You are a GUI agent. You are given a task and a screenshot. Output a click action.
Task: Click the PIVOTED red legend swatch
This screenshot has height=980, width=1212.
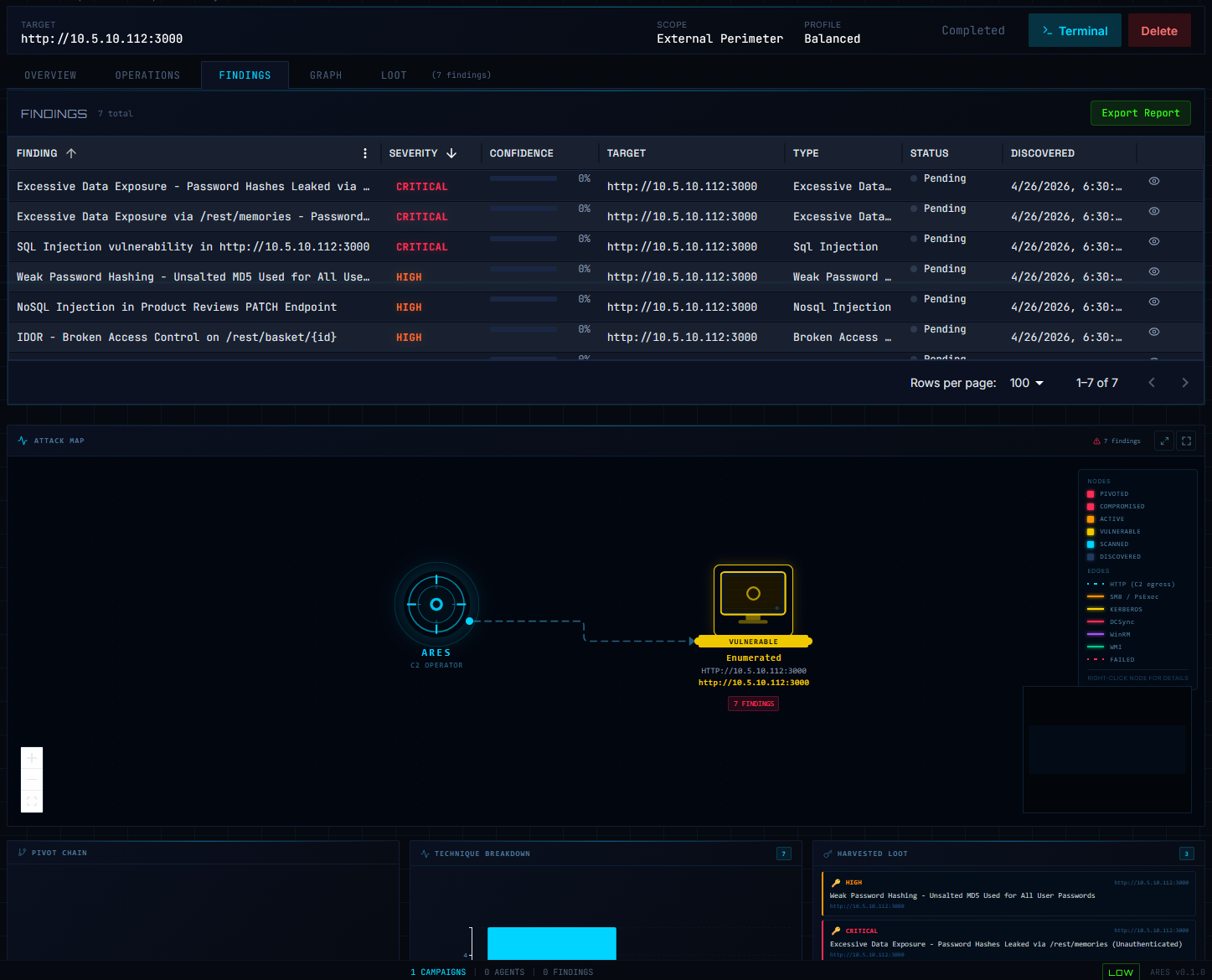tap(1091, 494)
